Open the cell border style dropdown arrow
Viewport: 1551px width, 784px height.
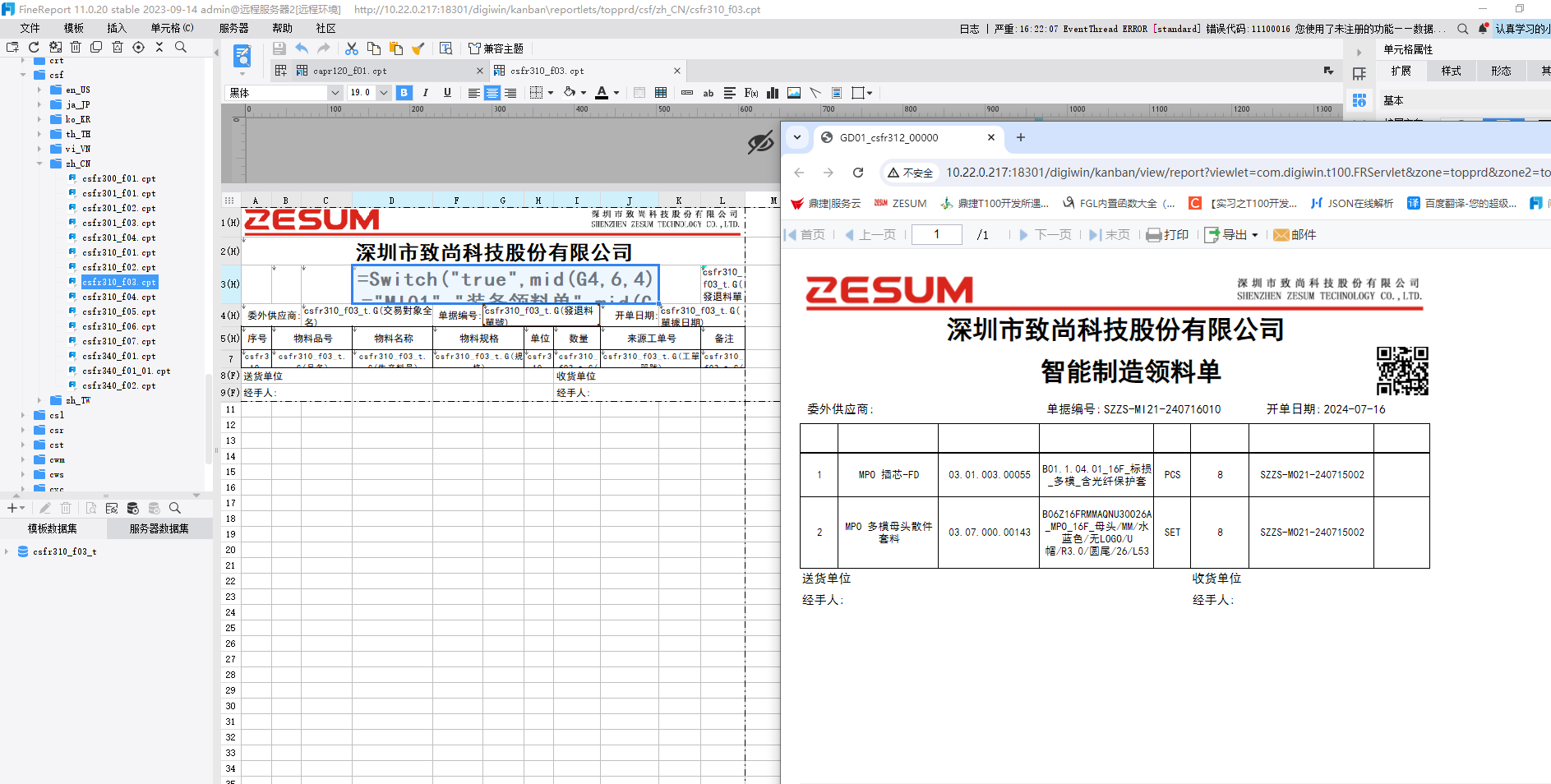(x=551, y=93)
